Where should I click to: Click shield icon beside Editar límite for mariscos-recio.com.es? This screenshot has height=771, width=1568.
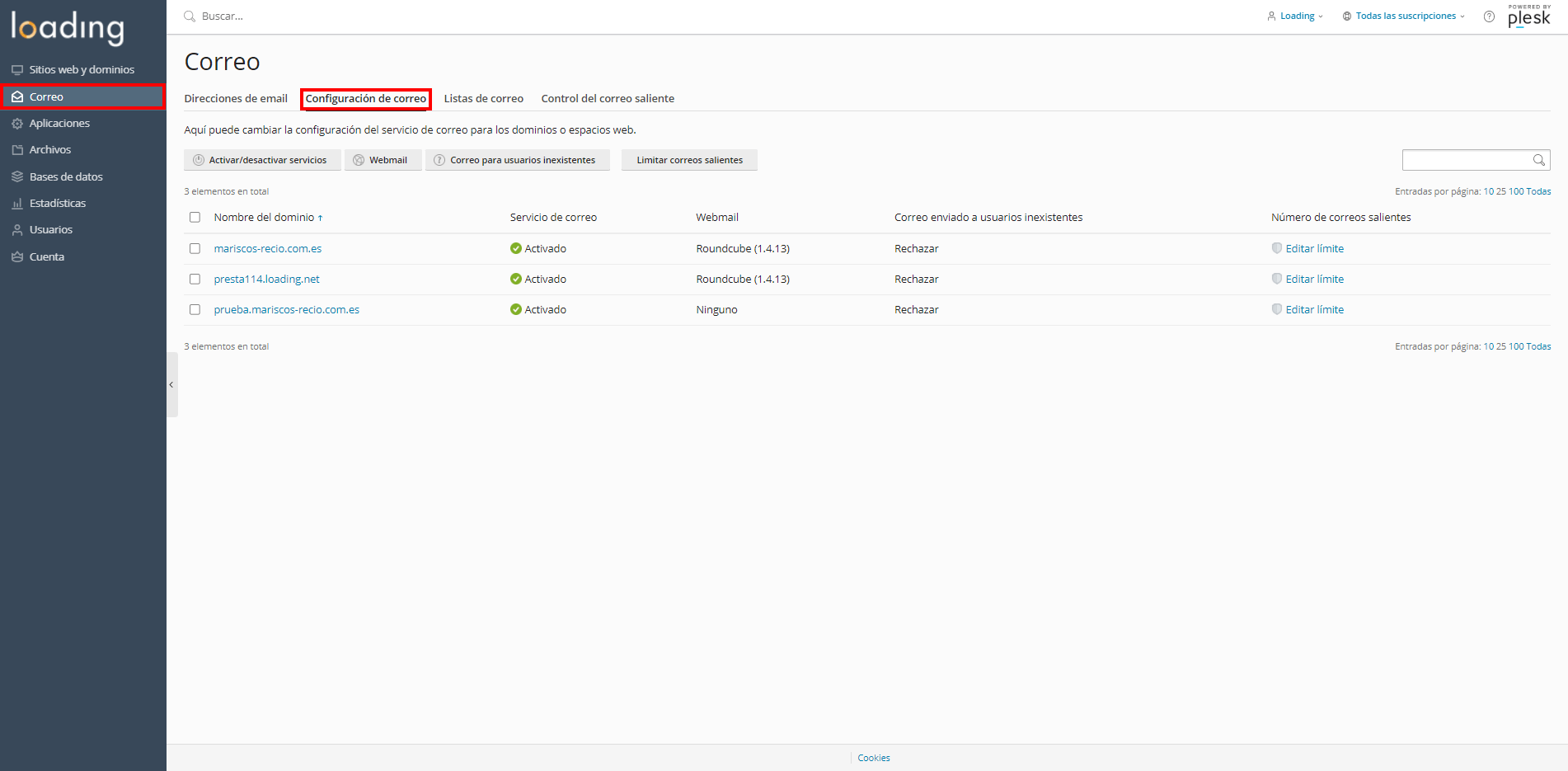click(x=1277, y=248)
